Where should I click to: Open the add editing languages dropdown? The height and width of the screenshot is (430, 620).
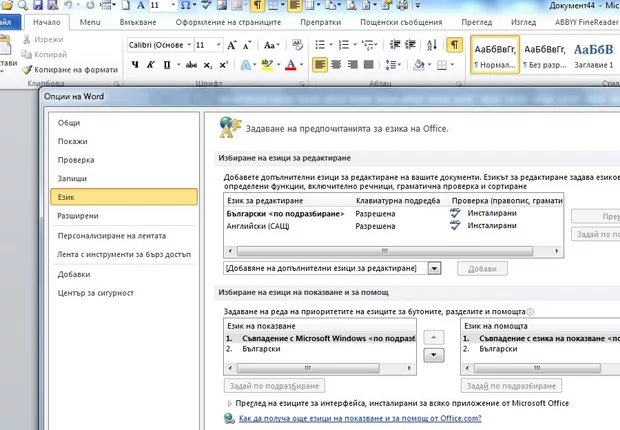point(434,268)
